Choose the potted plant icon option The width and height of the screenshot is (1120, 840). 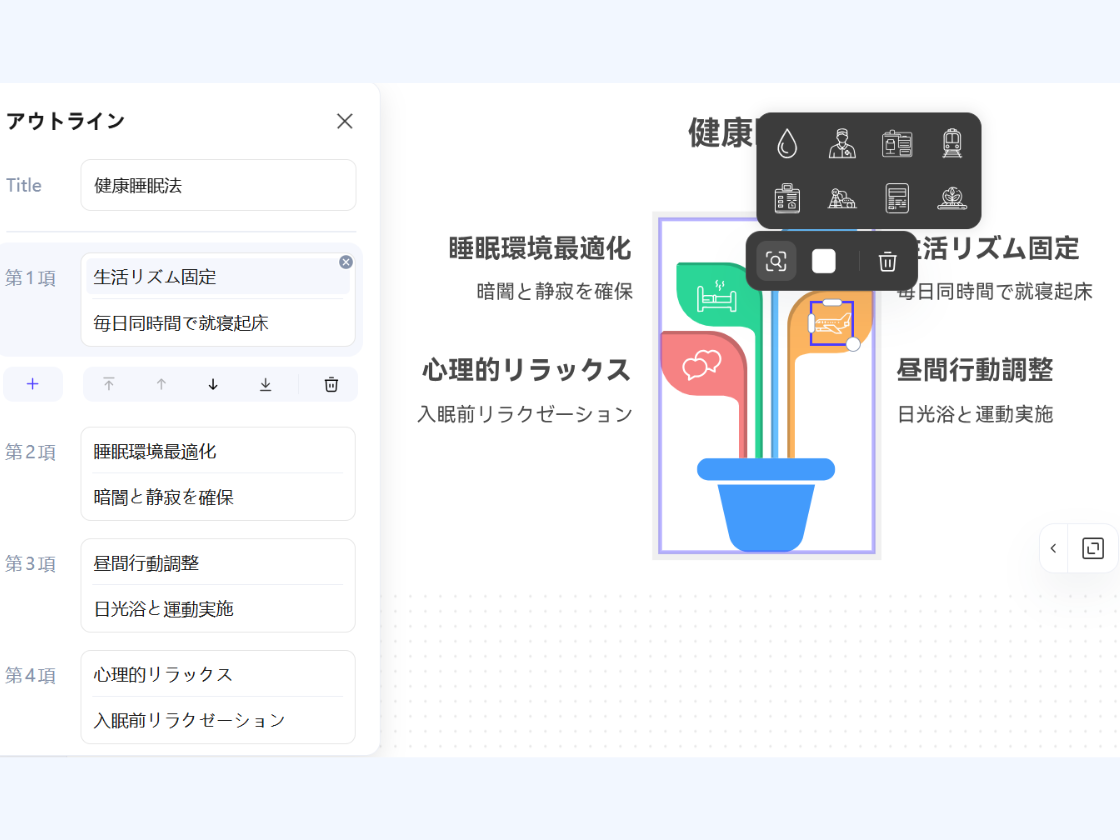951,197
